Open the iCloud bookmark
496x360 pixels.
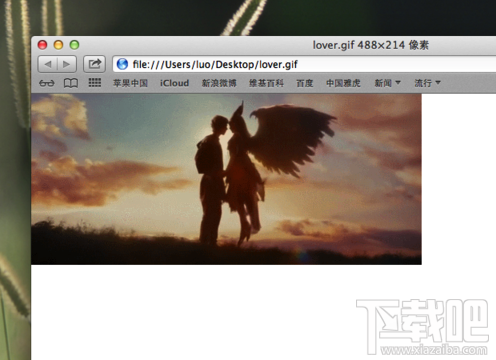coord(174,83)
